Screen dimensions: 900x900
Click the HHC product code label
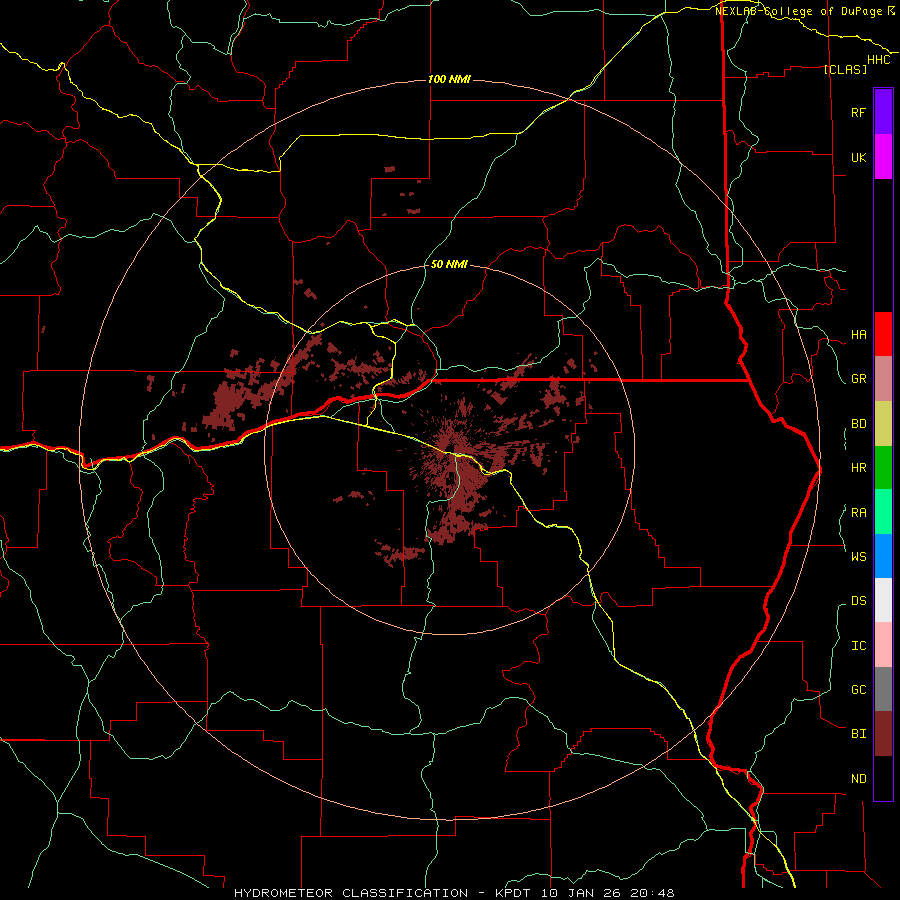[x=879, y=60]
